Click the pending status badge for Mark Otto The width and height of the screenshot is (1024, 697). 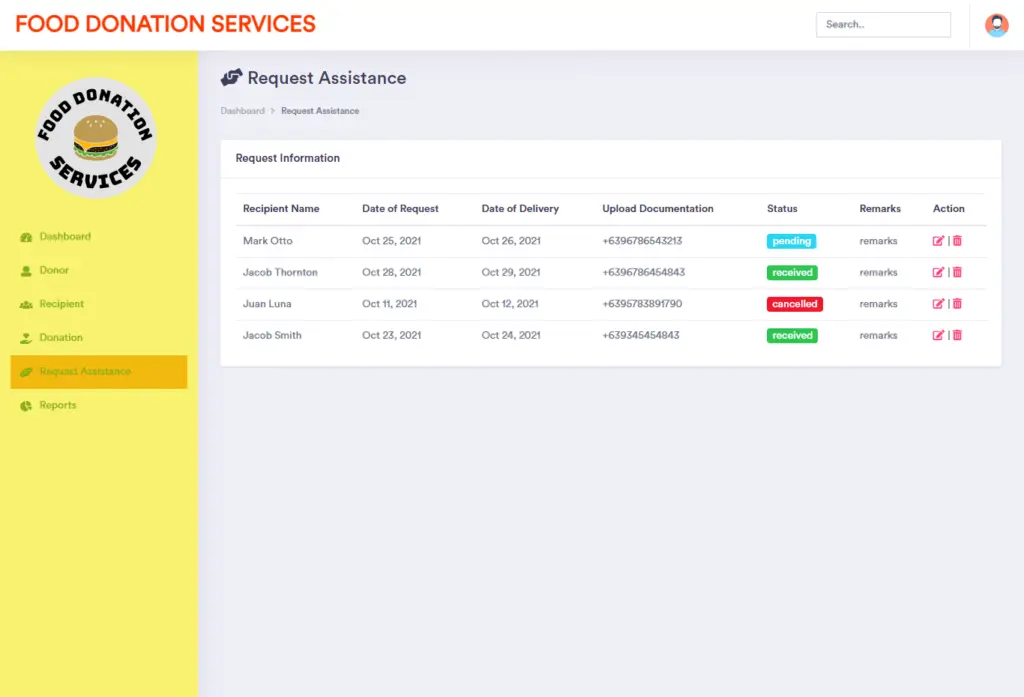click(791, 241)
